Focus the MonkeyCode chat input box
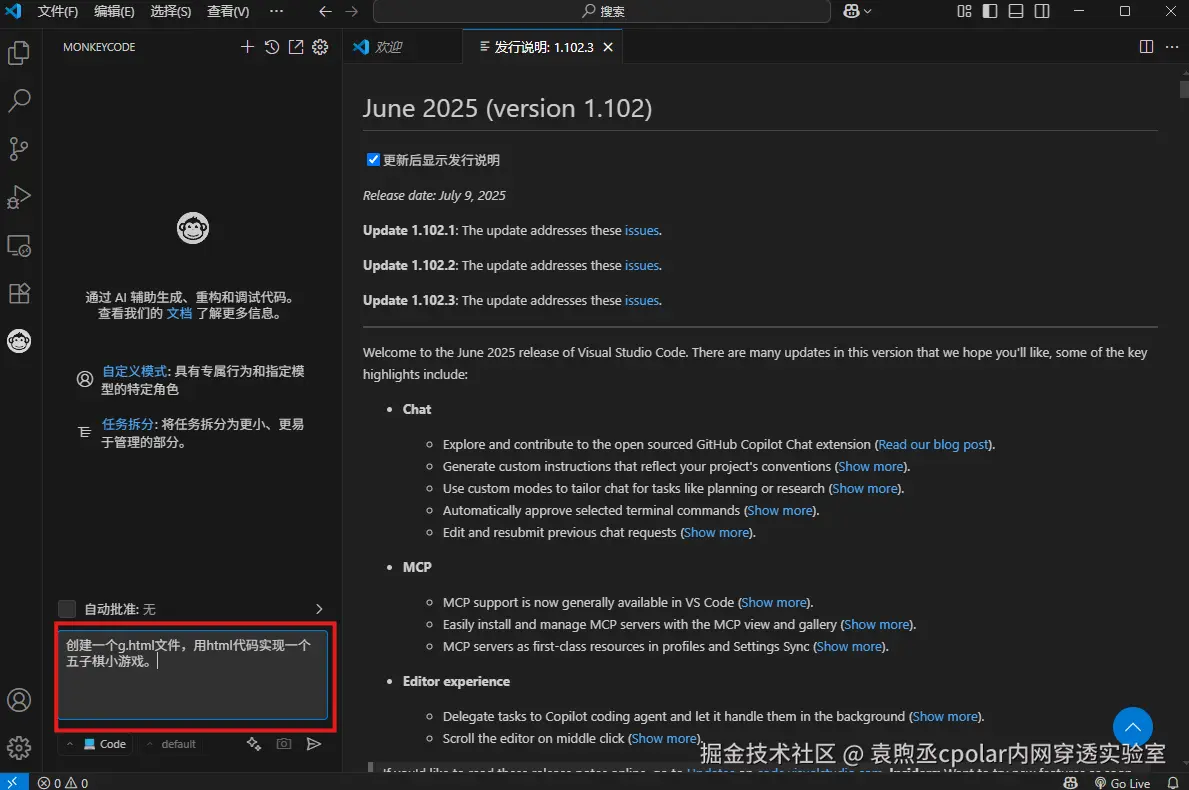The width and height of the screenshot is (1189, 790). click(x=193, y=674)
